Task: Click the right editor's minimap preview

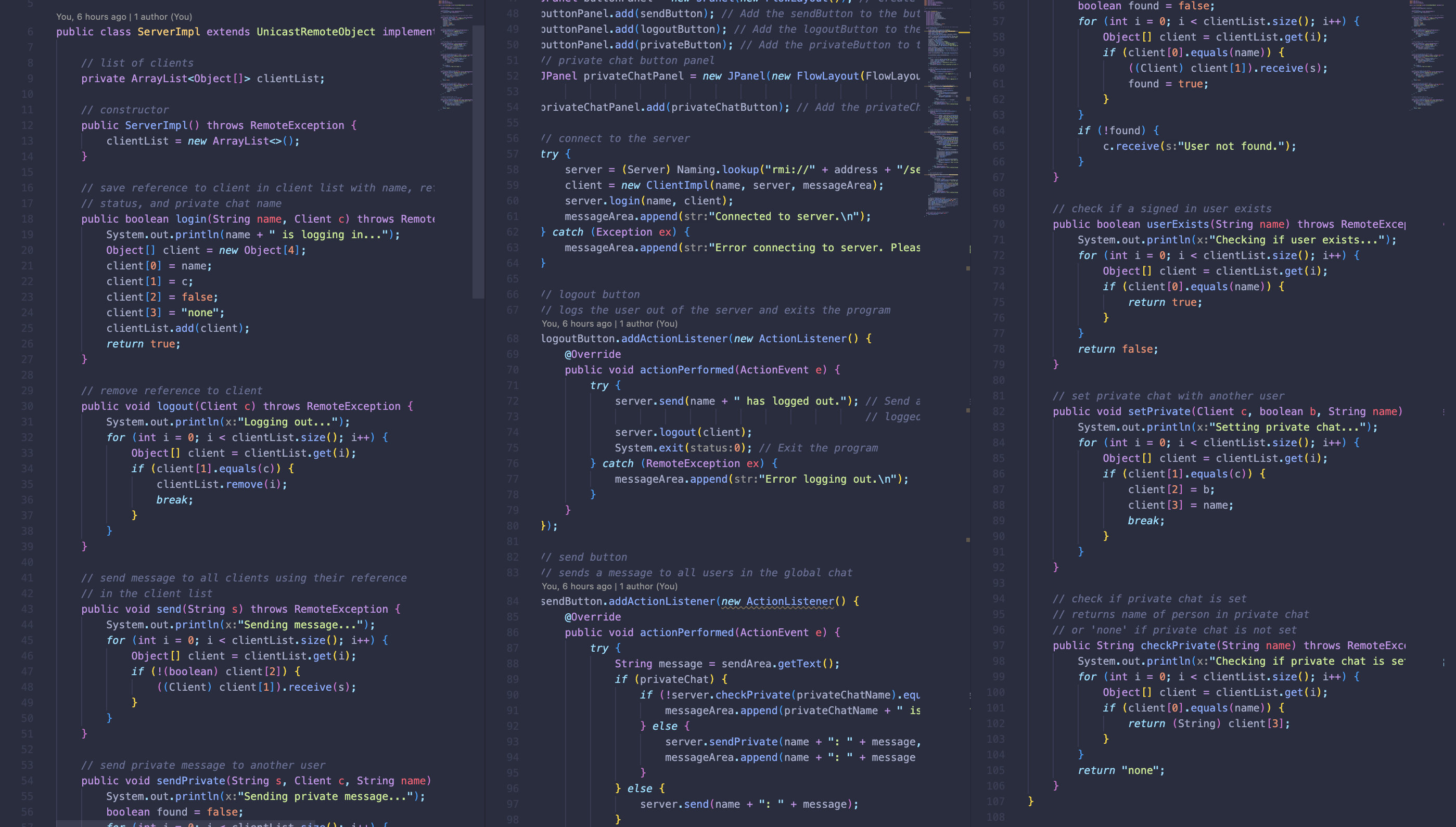Action: (1427, 54)
